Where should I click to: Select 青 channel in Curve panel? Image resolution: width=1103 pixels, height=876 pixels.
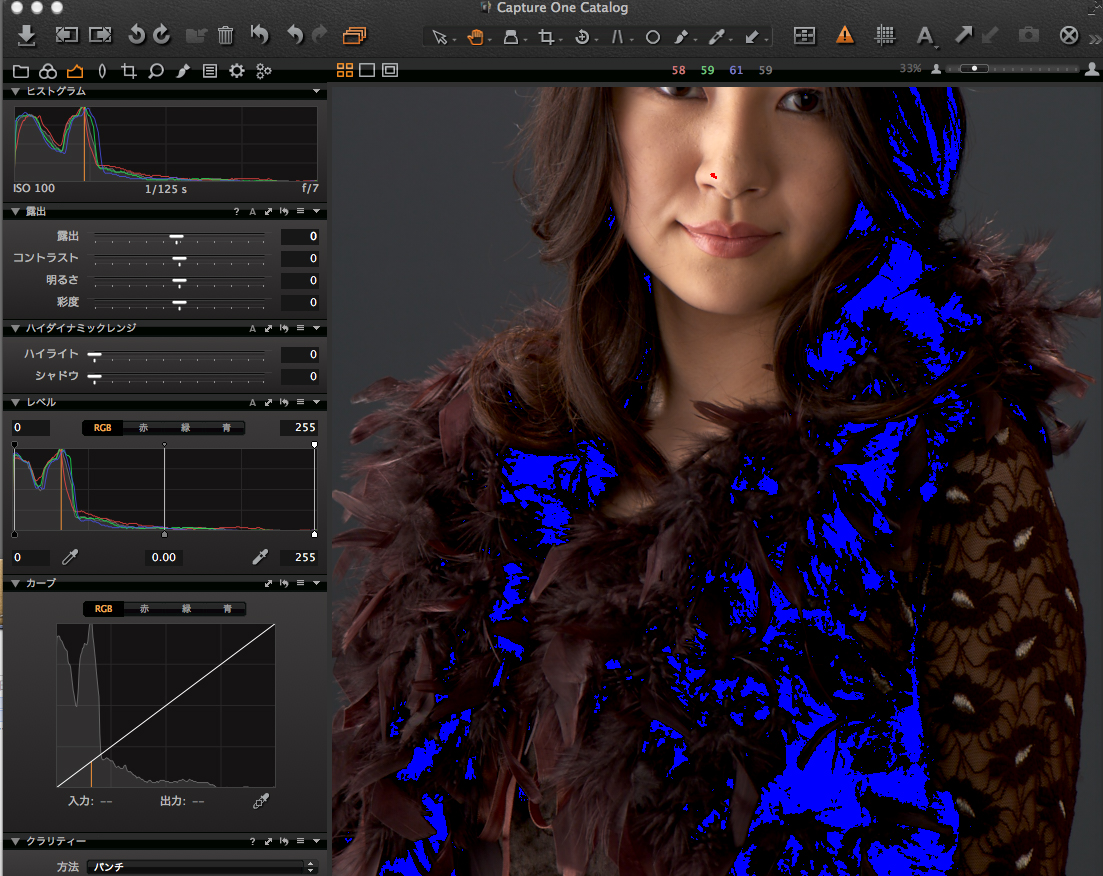point(227,608)
